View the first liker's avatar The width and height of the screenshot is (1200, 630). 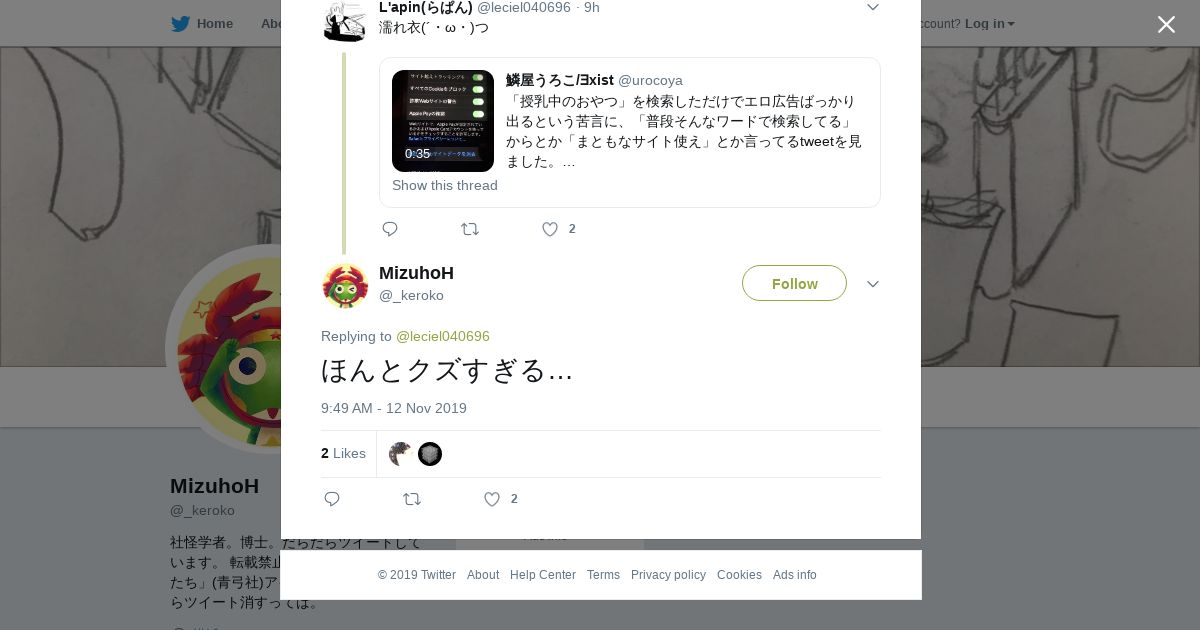[400, 454]
